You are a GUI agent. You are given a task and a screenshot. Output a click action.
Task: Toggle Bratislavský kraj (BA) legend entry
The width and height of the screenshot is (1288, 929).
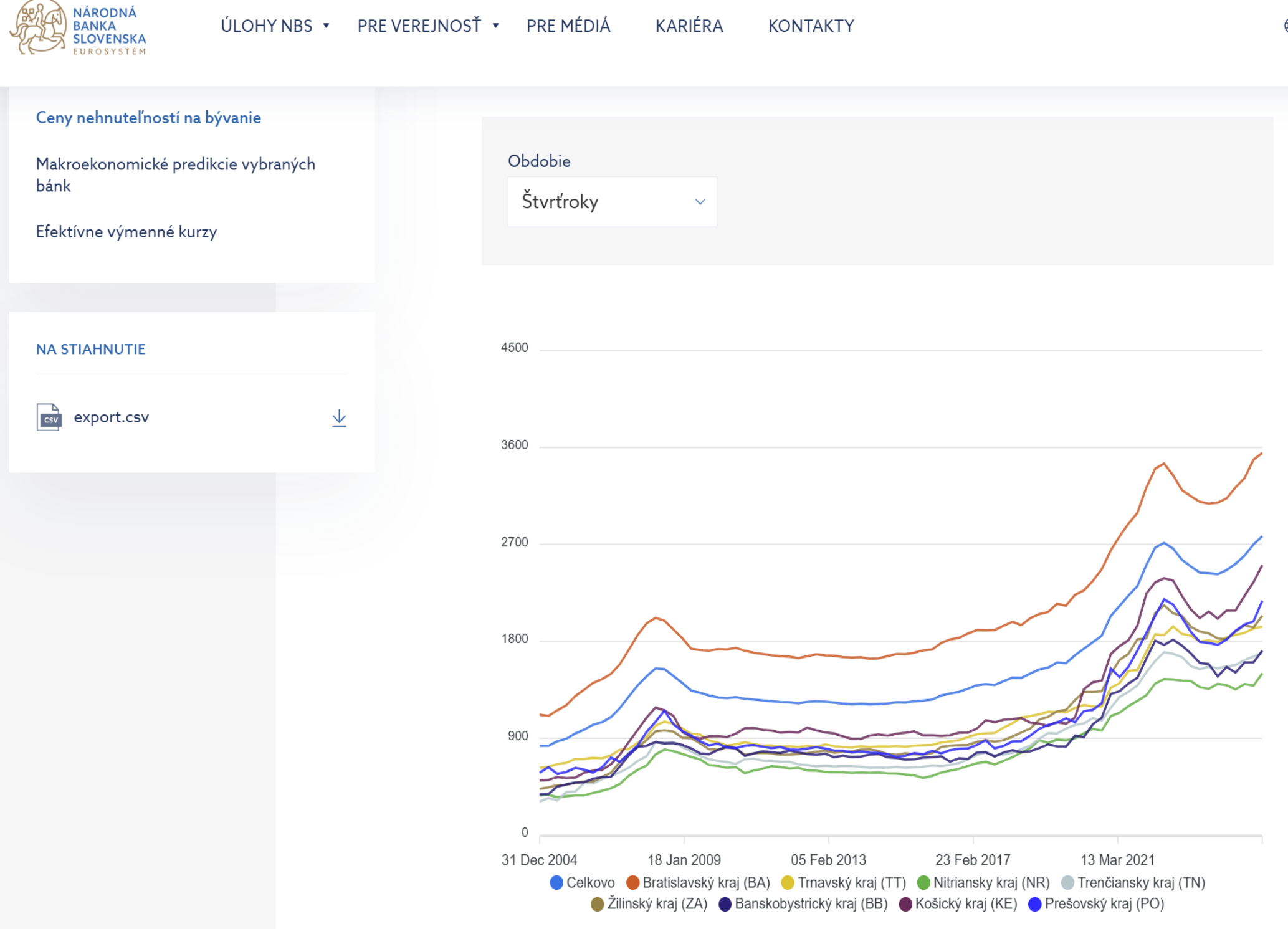[698, 882]
